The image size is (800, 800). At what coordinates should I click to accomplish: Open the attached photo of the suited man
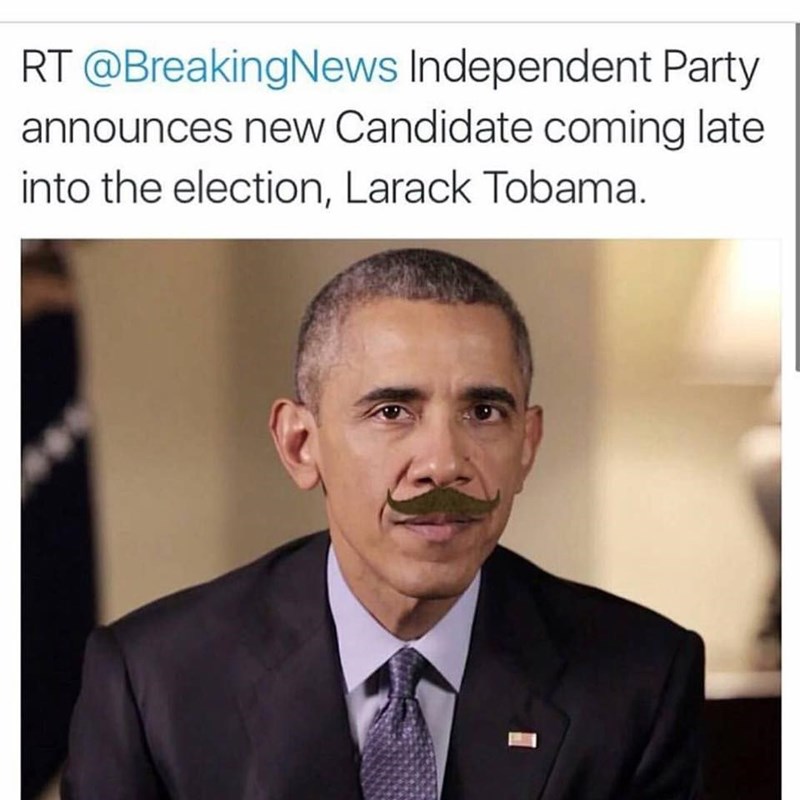pos(401,519)
